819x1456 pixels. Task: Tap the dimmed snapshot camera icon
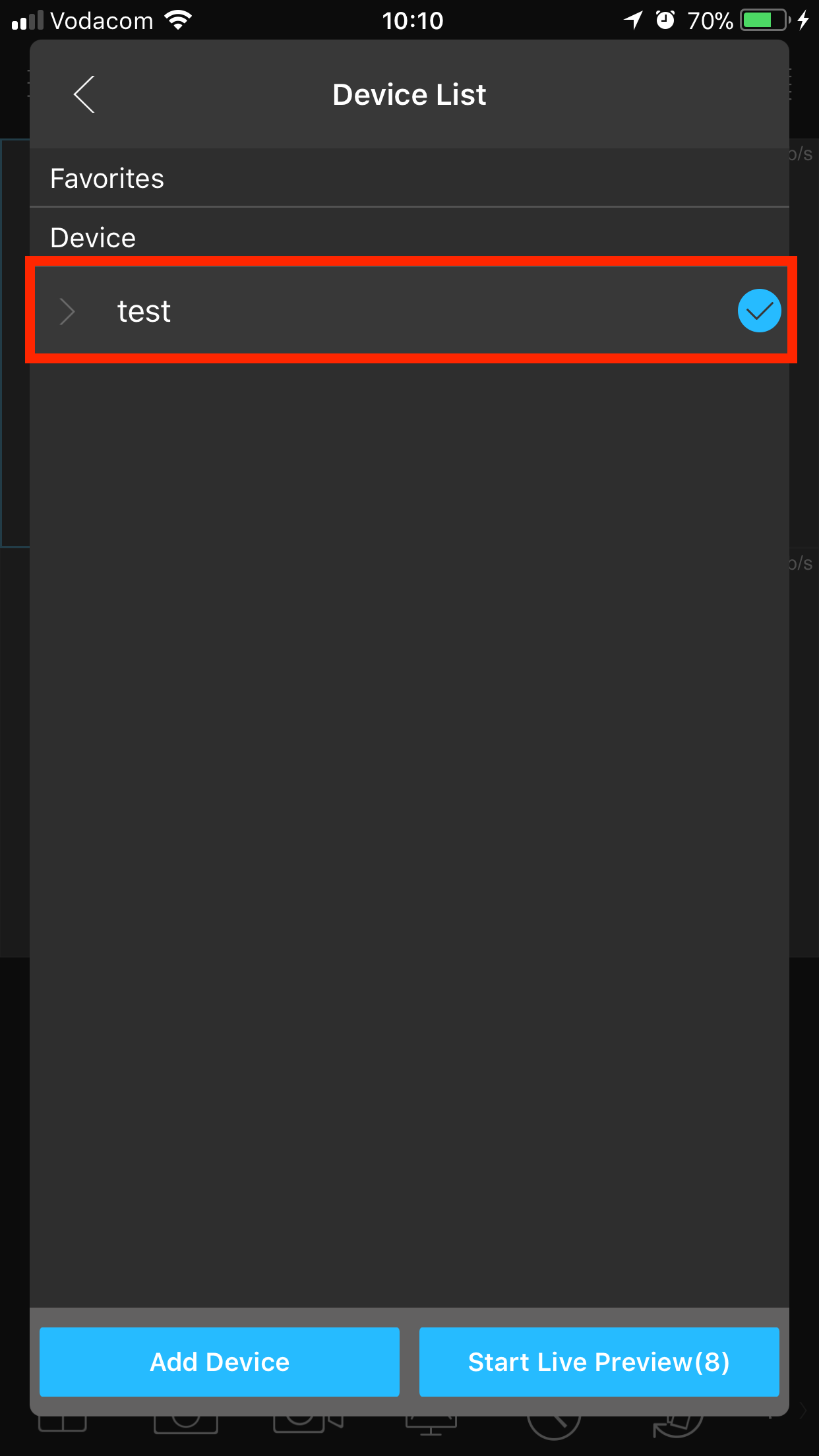pos(186,1424)
